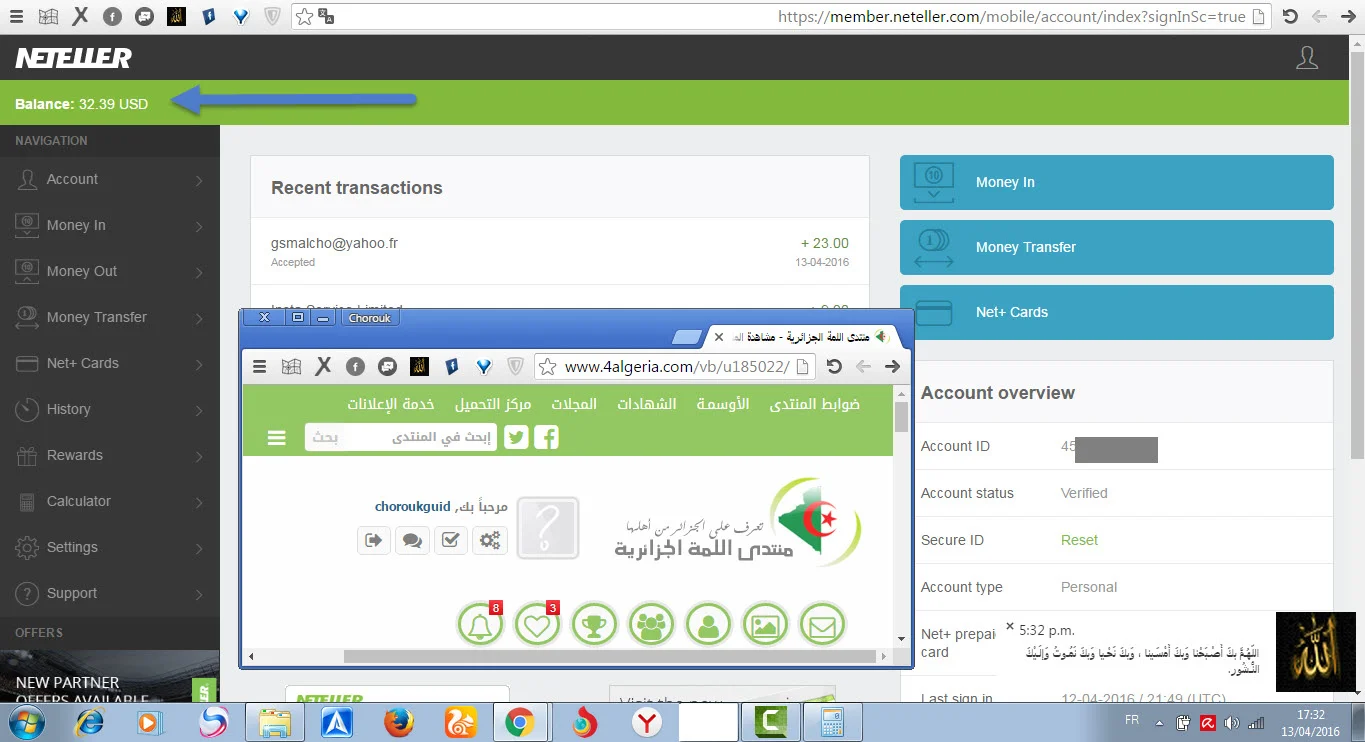Click the Money Transfer blue button
Image resolution: width=1365 pixels, height=742 pixels.
pyautogui.click(x=1116, y=247)
